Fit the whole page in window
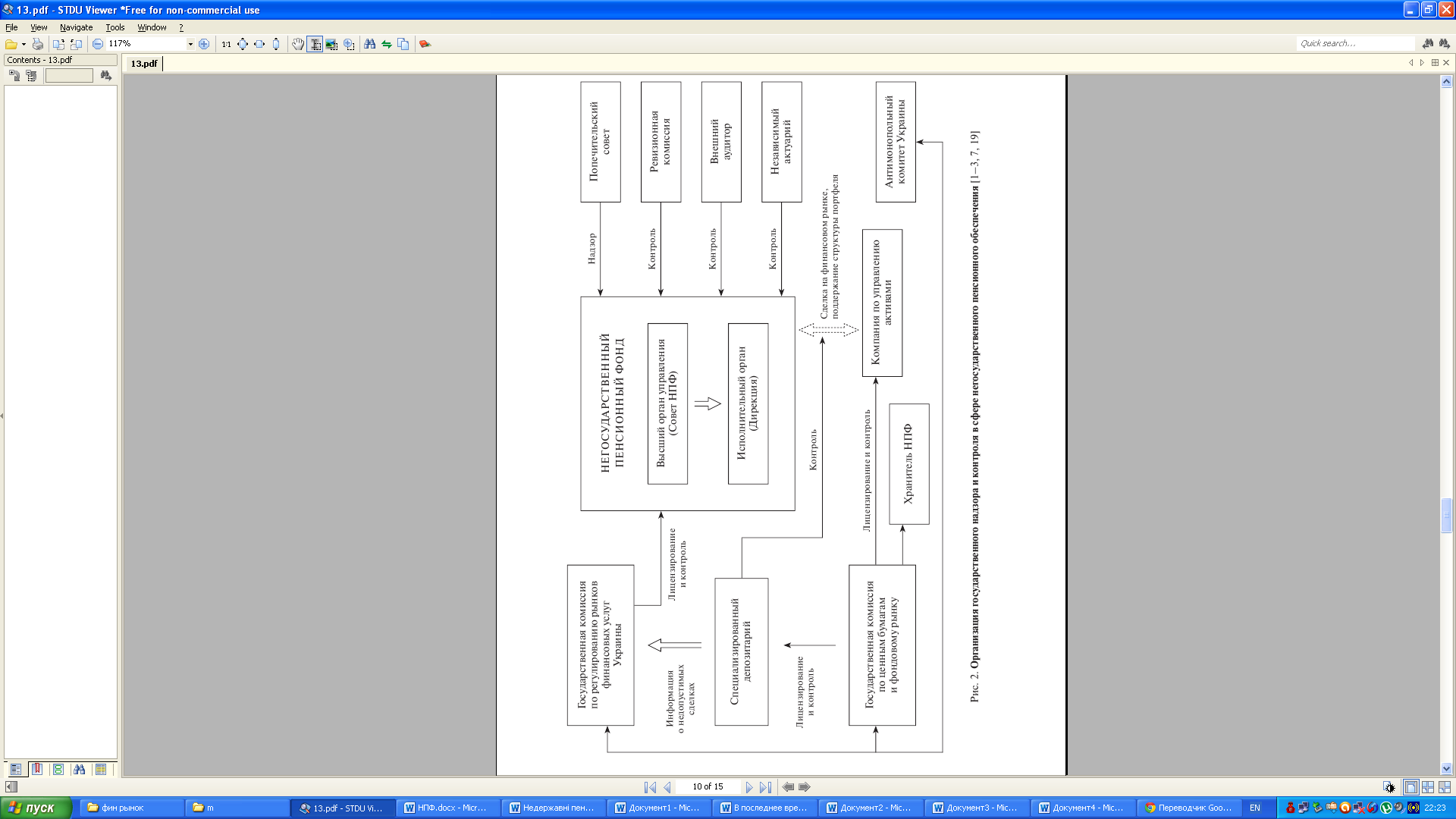The image size is (1456, 819). pos(243,44)
